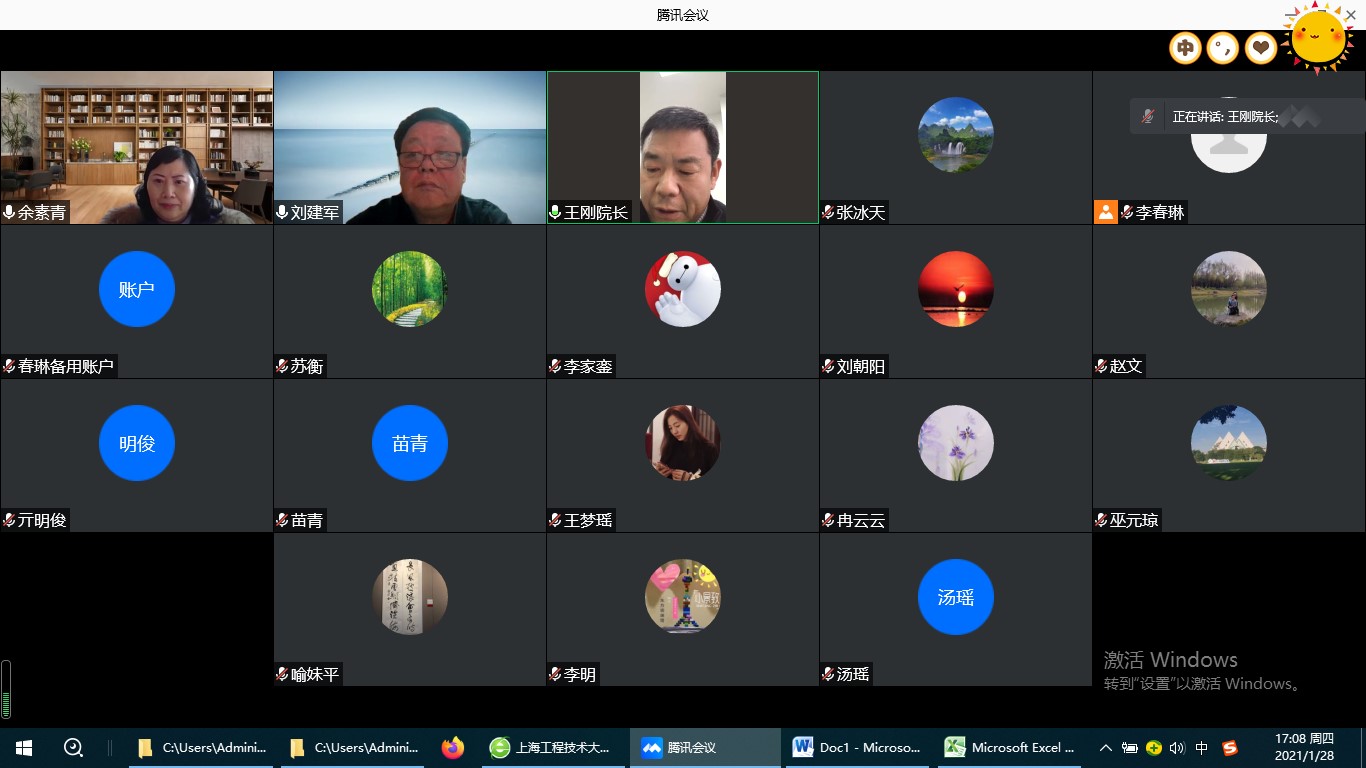Click the Sogou input method tray icon

[x=1230, y=747]
